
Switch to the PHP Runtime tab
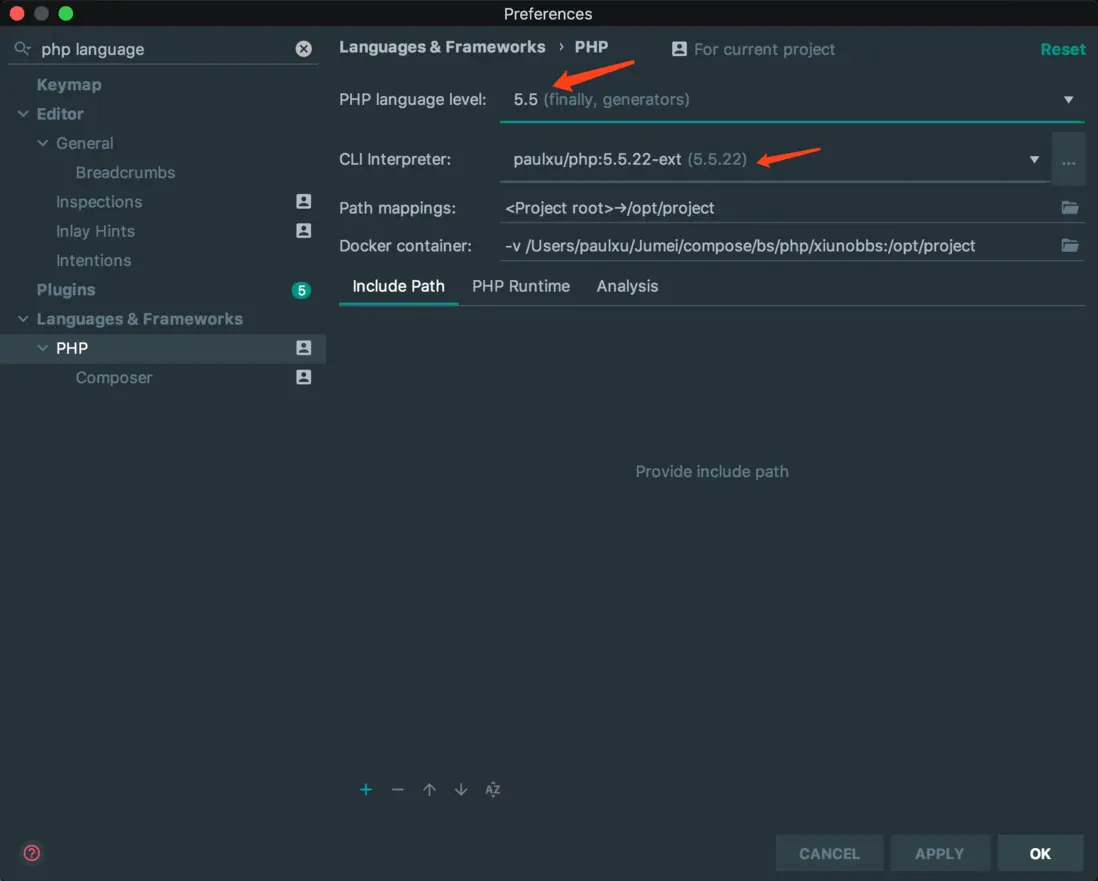click(x=521, y=286)
